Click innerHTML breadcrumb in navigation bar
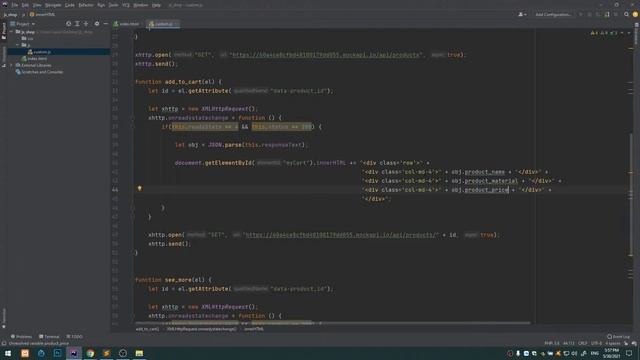The image size is (640, 360). point(42,15)
